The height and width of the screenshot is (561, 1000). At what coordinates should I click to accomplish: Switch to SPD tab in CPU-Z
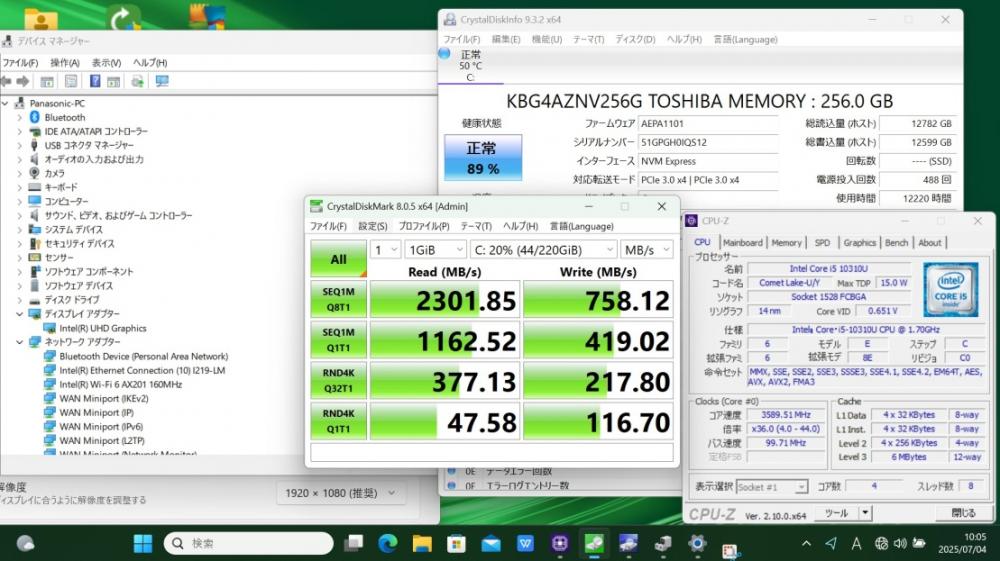point(822,243)
